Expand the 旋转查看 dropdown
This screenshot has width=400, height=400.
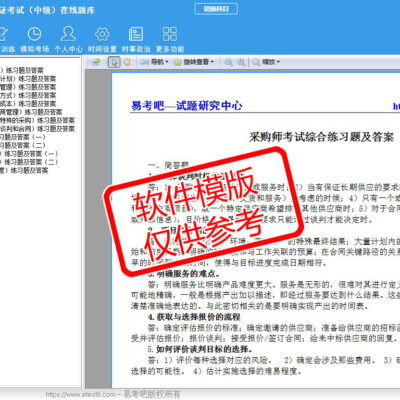[x=194, y=62]
